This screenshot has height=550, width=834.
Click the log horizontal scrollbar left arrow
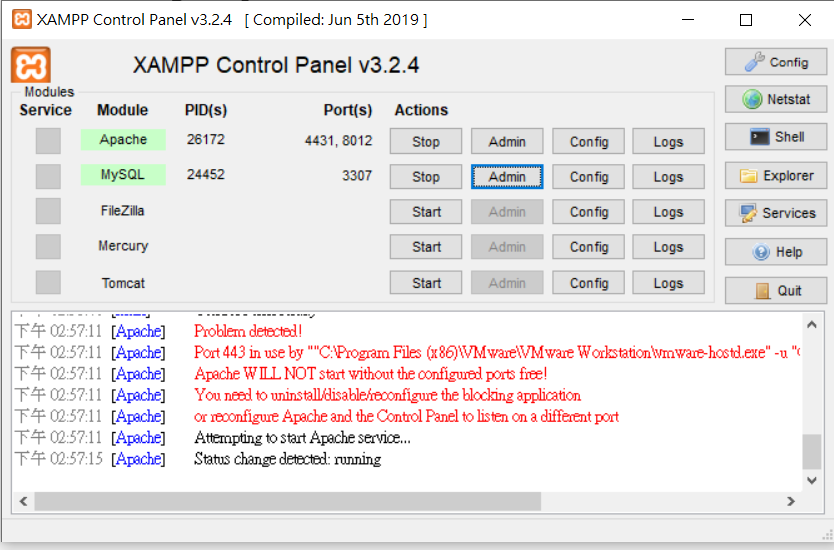[23, 501]
